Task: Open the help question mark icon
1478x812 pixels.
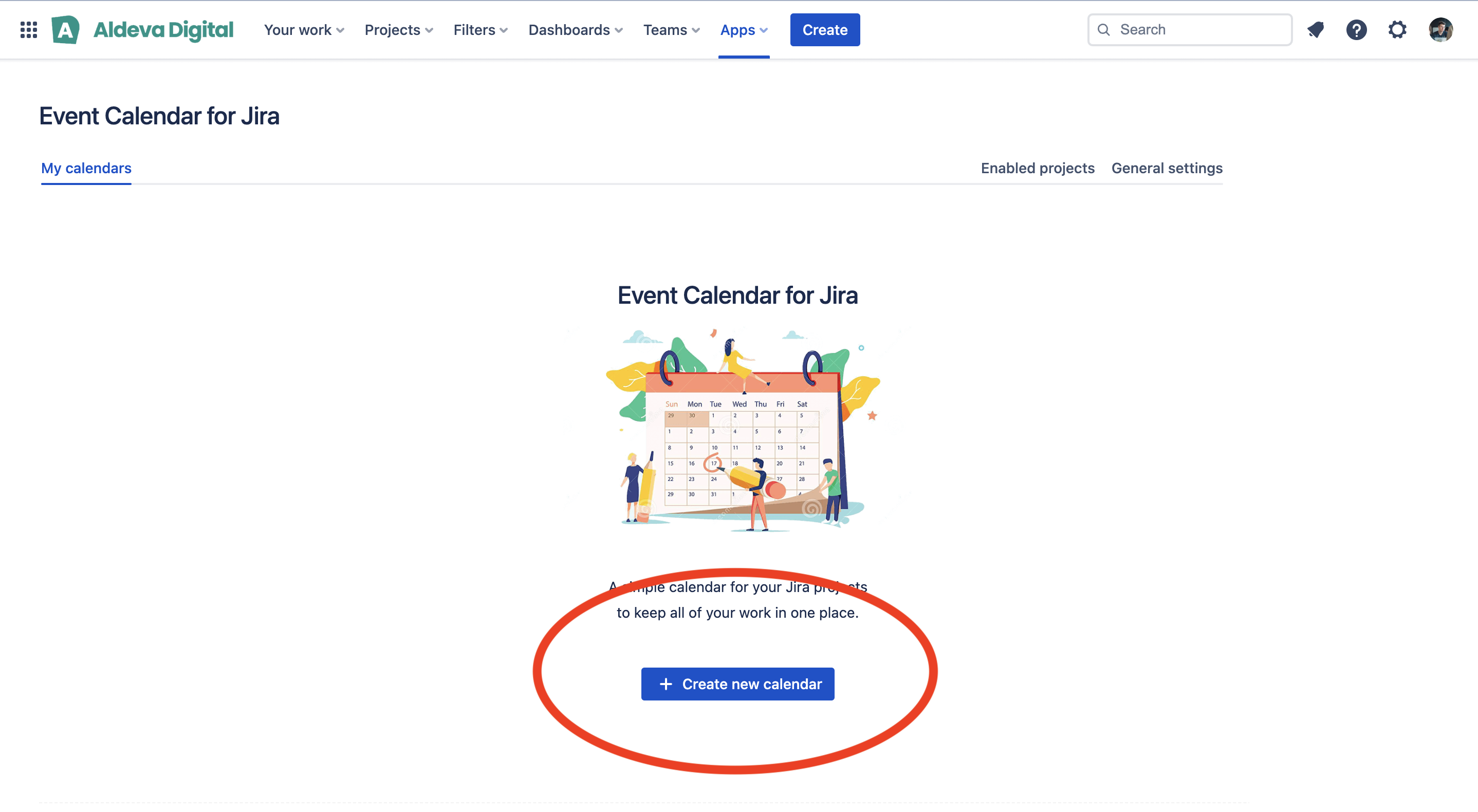Action: coord(1356,30)
